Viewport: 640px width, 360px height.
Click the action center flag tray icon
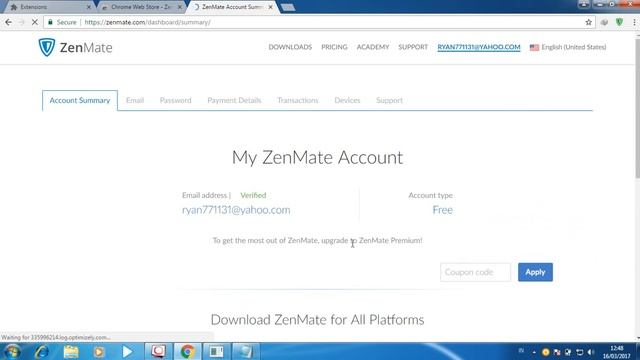pos(557,352)
